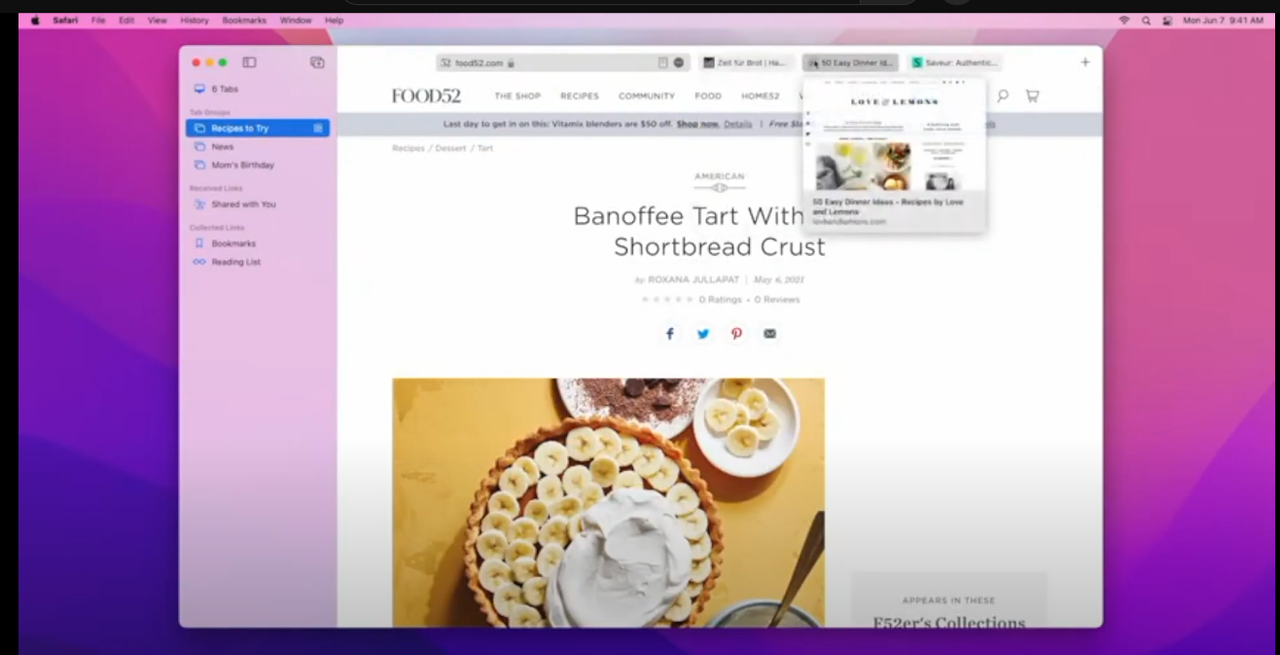Switch to the Saveur: Authentic tab
This screenshot has height=655, width=1280.
[x=954, y=62]
